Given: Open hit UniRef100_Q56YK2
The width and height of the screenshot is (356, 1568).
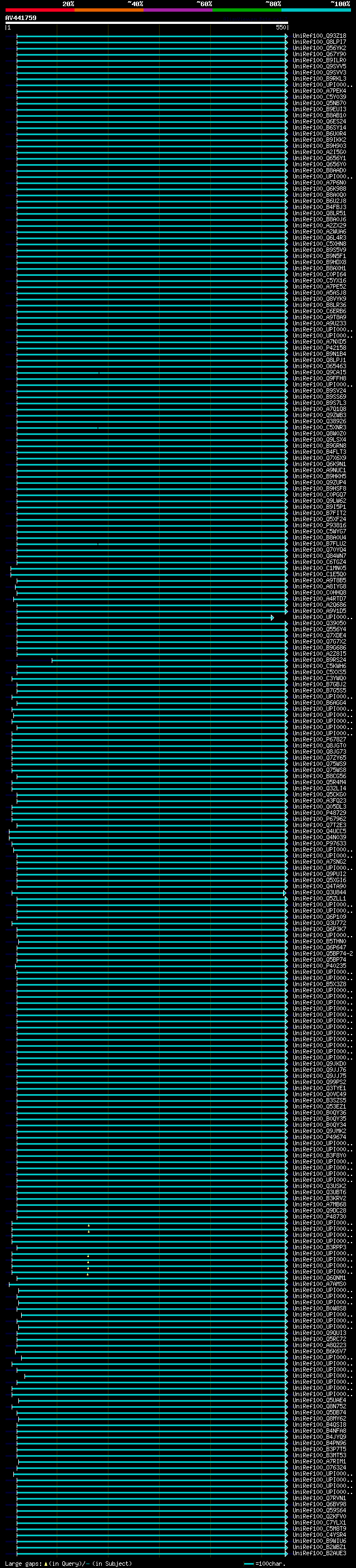Looking at the screenshot, I should point(319,48).
